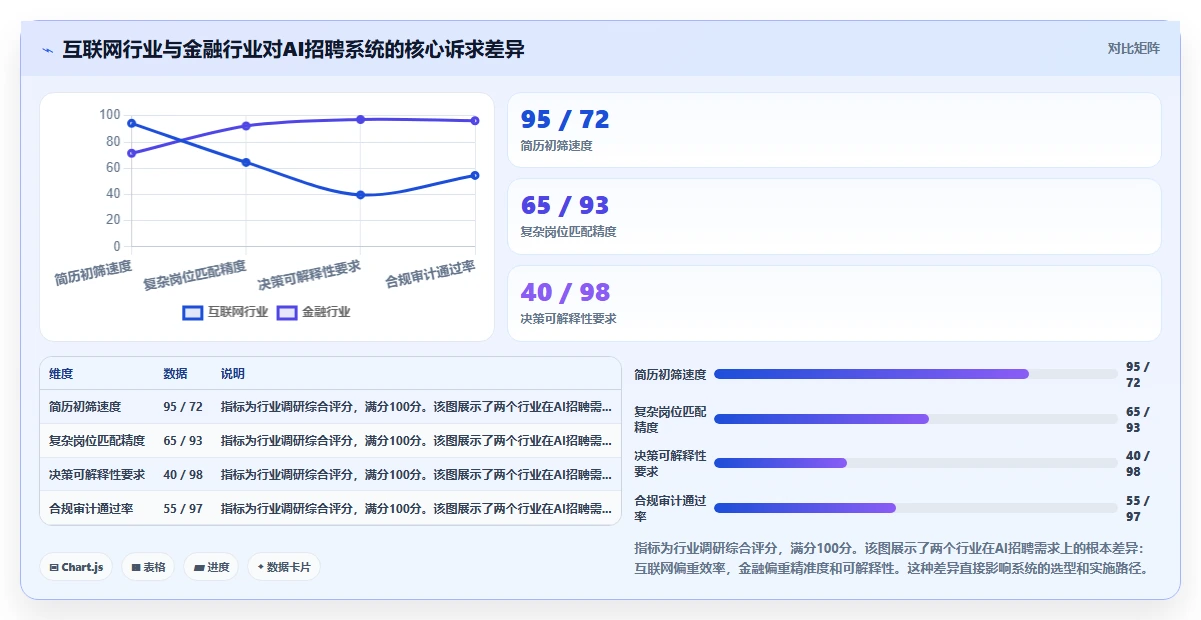Click the 简历初筛速度 progress bar

pyautogui.click(x=916, y=374)
